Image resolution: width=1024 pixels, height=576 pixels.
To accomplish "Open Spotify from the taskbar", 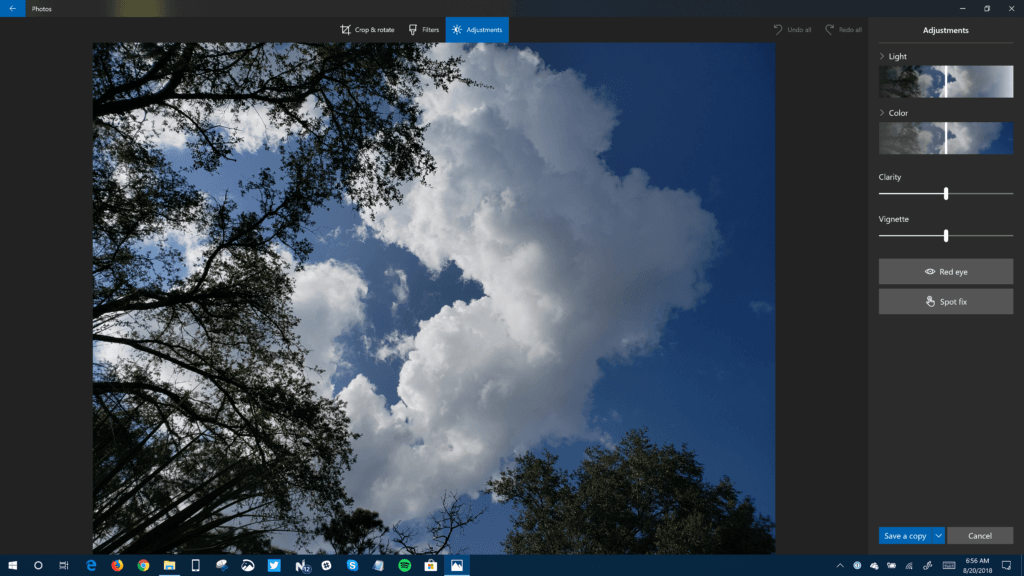I will 403,565.
